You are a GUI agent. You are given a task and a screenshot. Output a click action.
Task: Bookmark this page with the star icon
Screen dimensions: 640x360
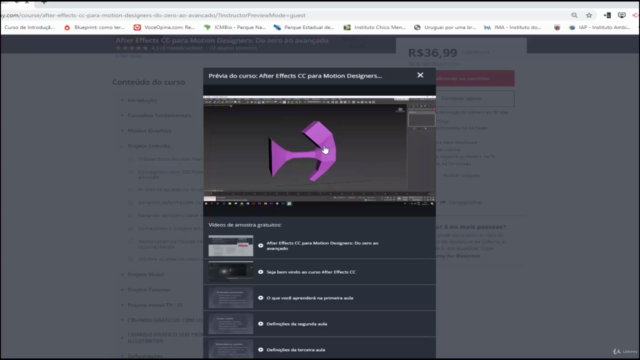[x=589, y=15]
